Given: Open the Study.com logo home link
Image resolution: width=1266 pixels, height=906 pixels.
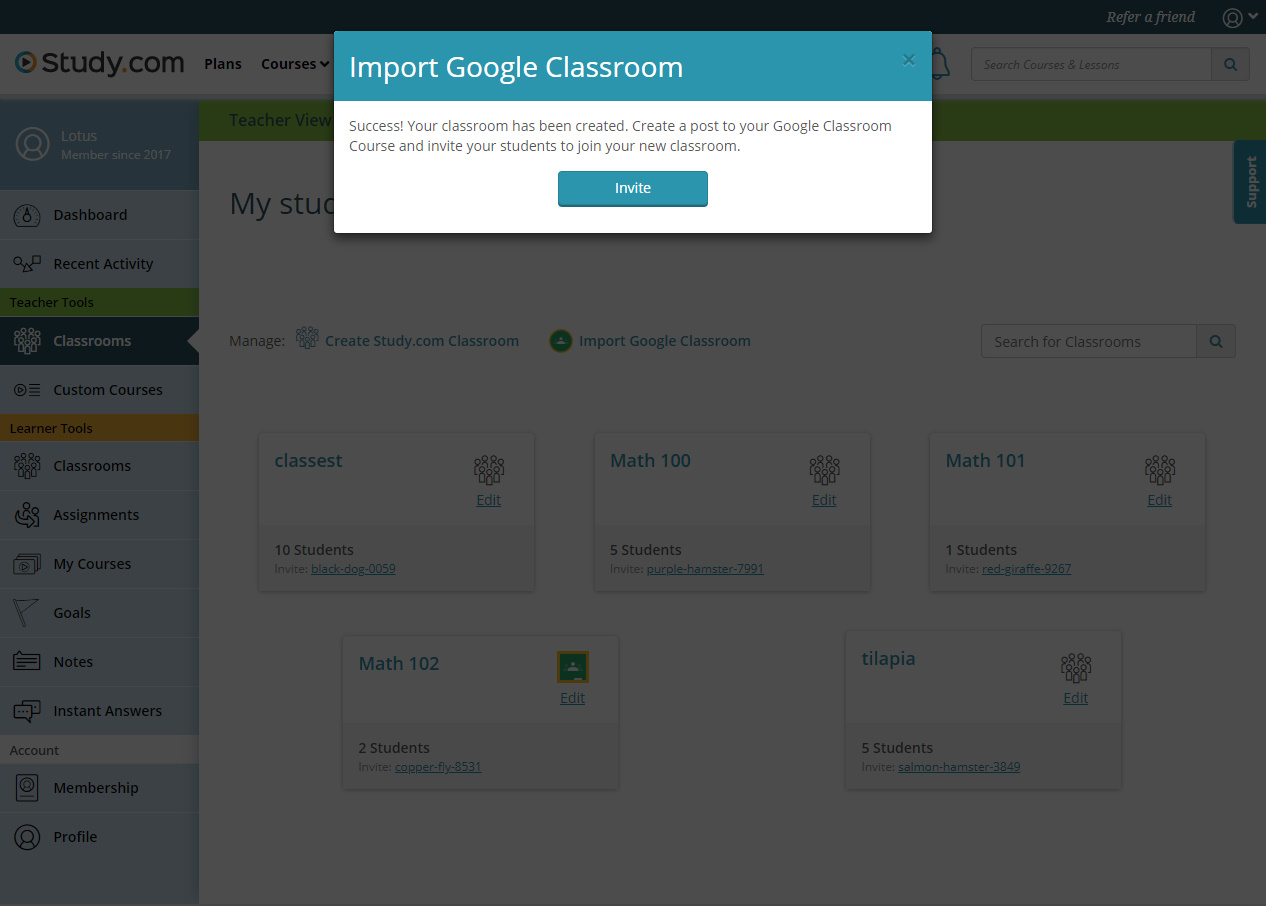Looking at the screenshot, I should (x=100, y=63).
